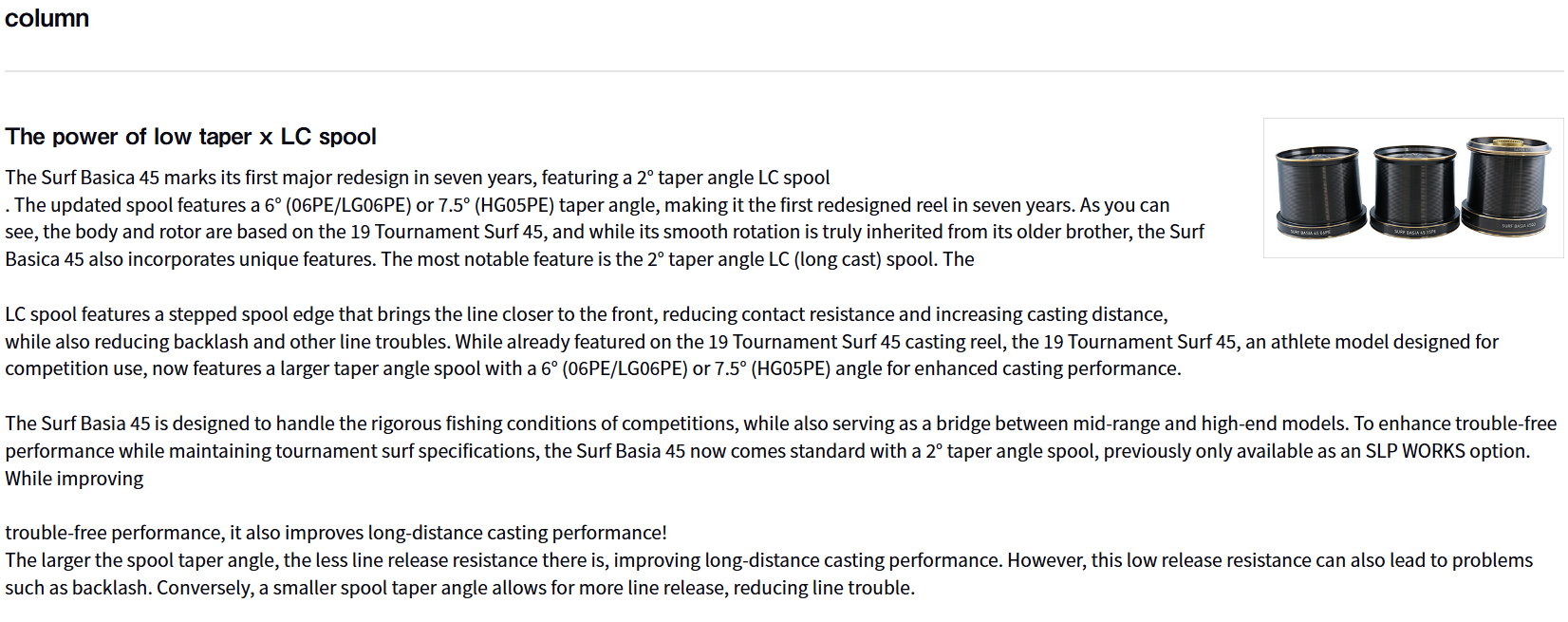Click the rightmost spool with the gold top
1568x622 pixels.
[1507, 185]
